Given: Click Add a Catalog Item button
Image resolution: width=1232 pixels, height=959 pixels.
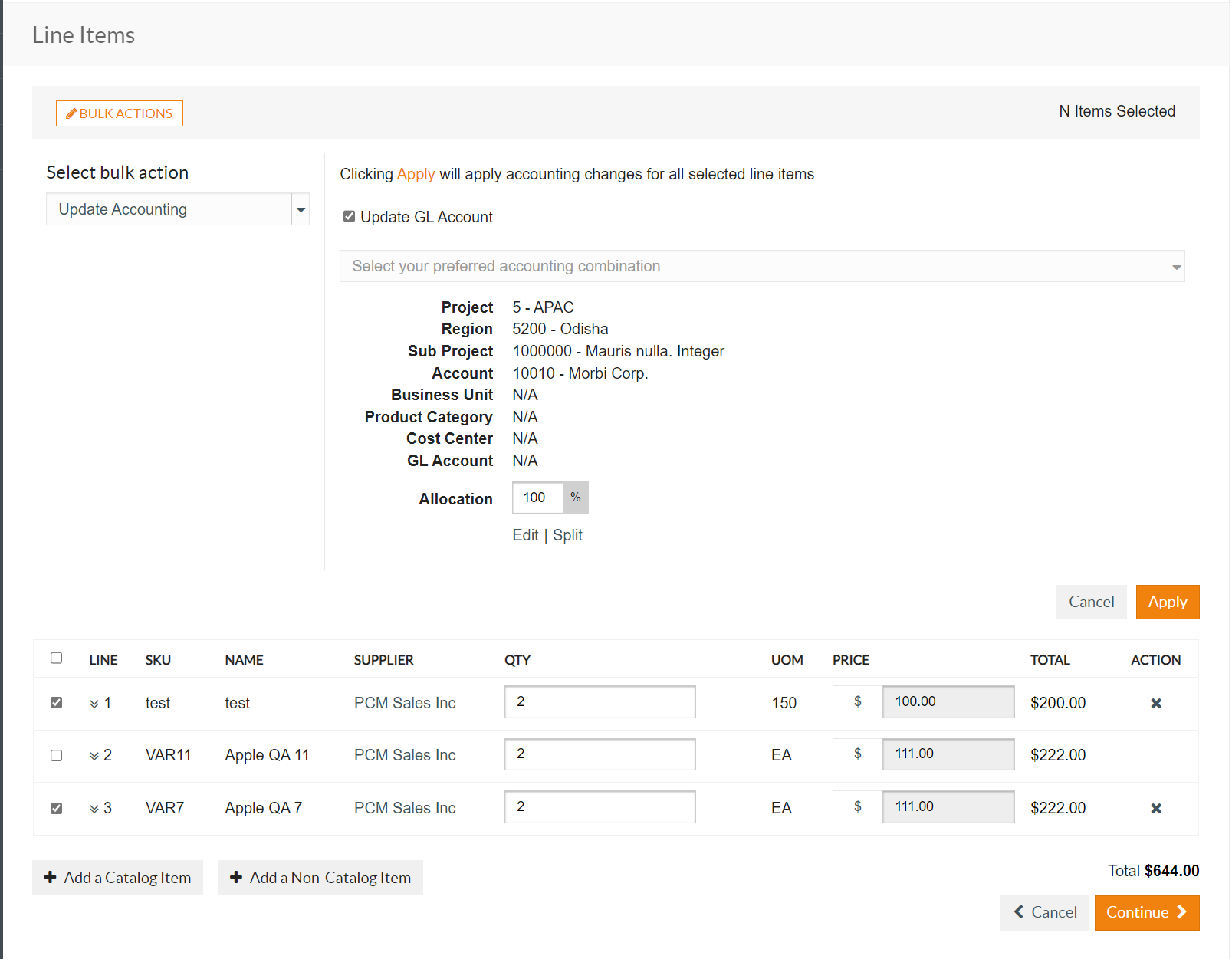Looking at the screenshot, I should pos(117,878).
